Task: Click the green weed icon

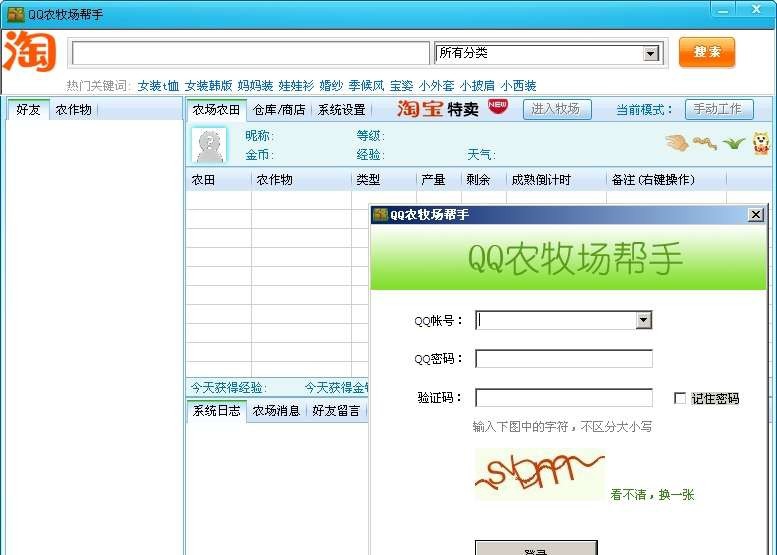Action: click(x=733, y=144)
